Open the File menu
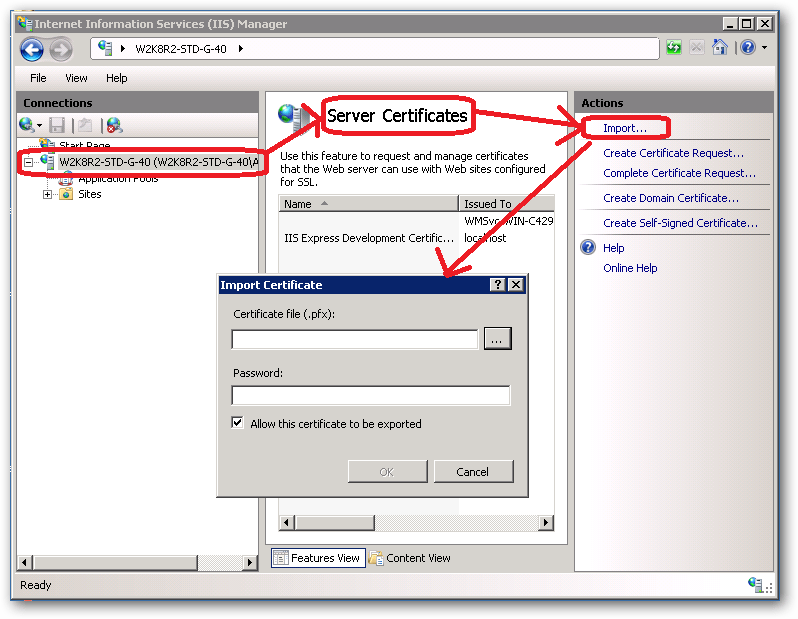The height and width of the screenshot is (619, 798). point(38,78)
